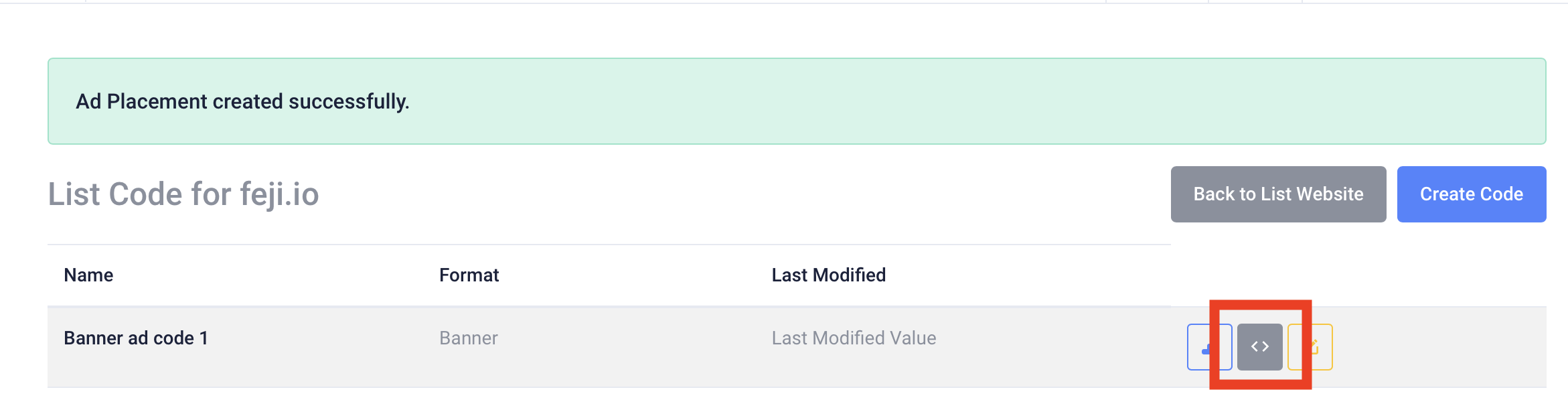Click blank space right of the edit icon

click(x=1439, y=346)
